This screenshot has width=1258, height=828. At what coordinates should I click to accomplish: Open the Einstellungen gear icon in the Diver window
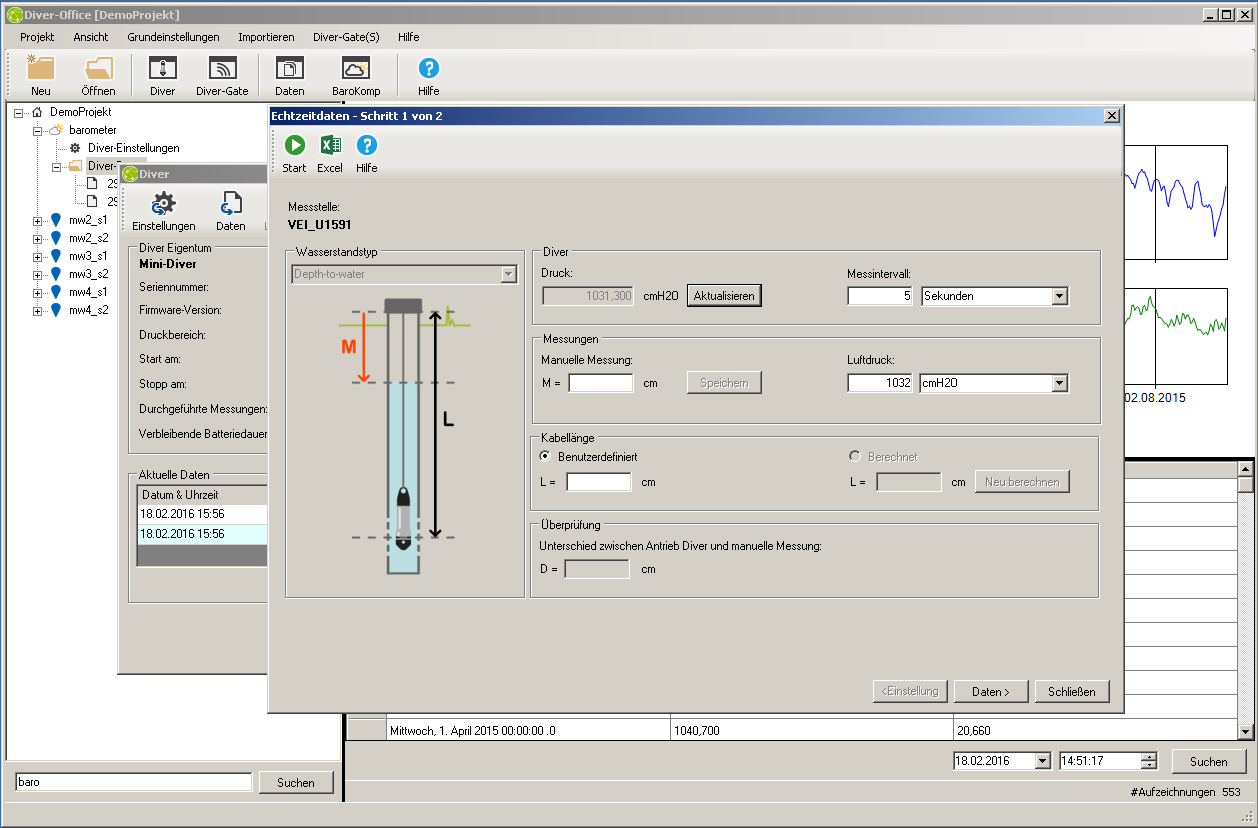(x=163, y=205)
